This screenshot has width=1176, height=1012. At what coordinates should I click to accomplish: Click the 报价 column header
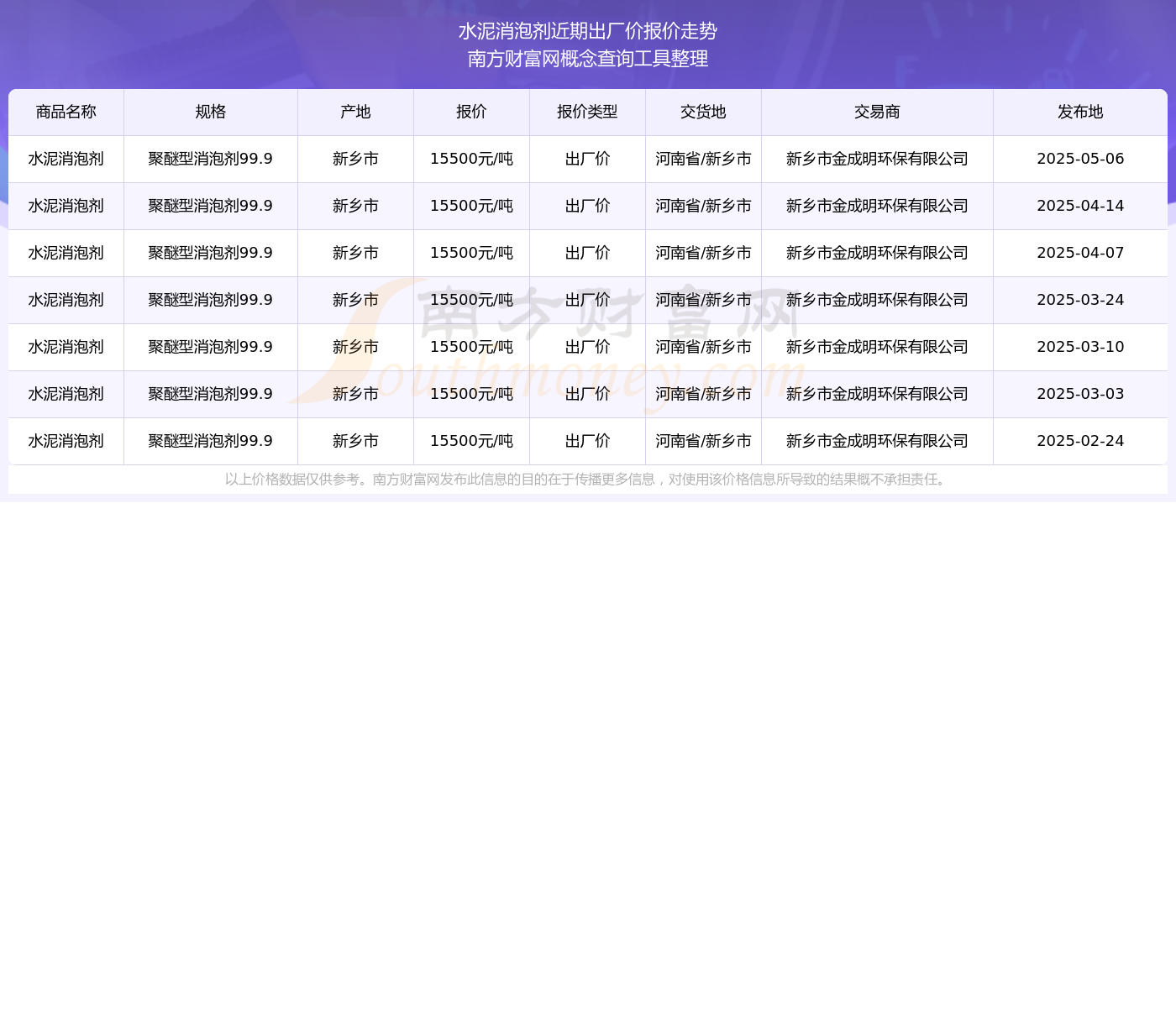[x=471, y=112]
